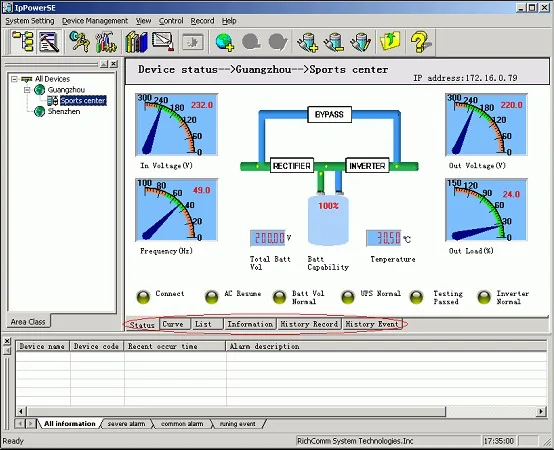This screenshot has height=450, width=554.
Task: Open the device tree view toolbar icon
Action: click(22, 42)
